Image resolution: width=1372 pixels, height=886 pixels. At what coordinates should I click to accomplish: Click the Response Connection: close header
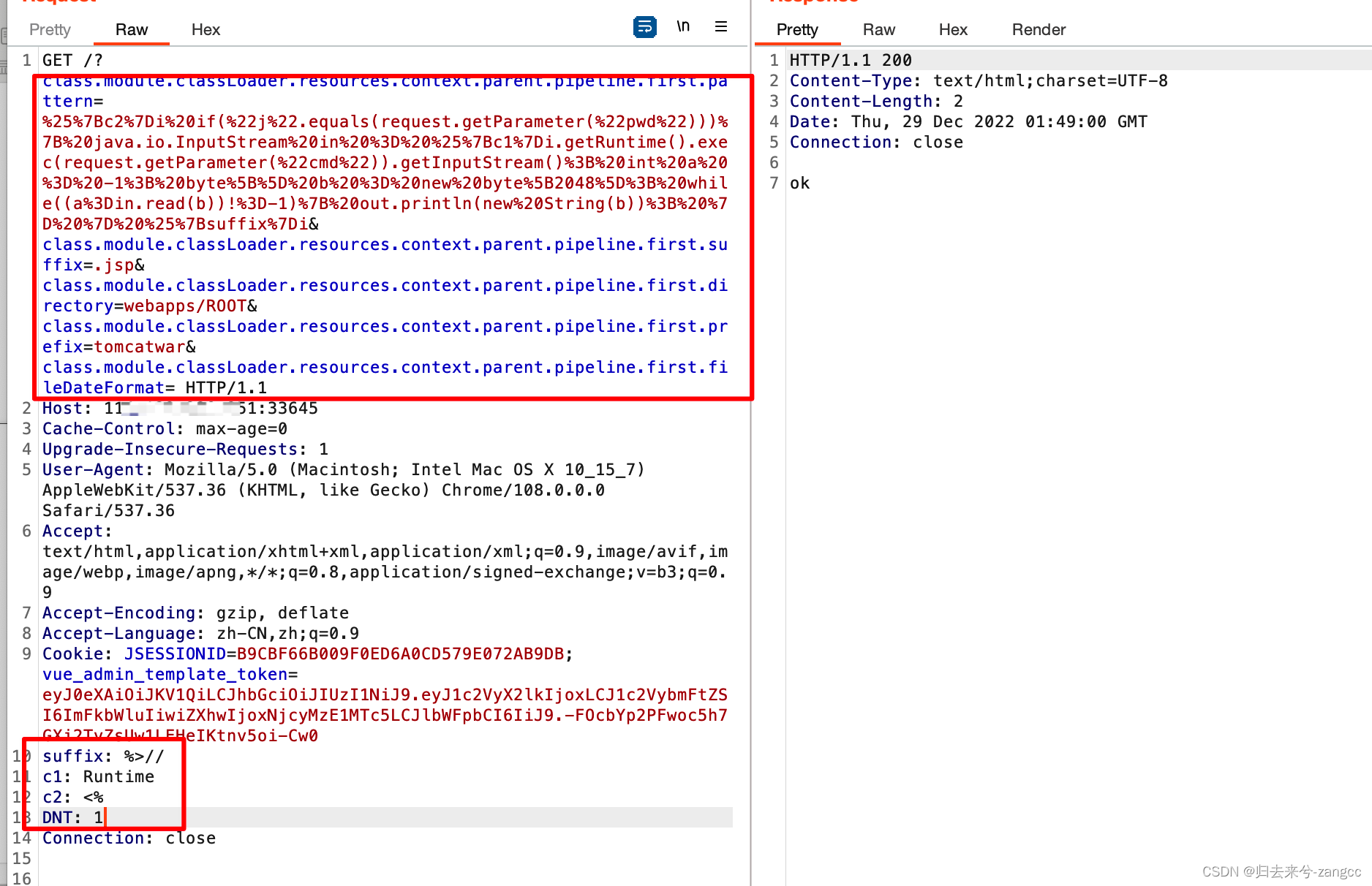coord(876,142)
